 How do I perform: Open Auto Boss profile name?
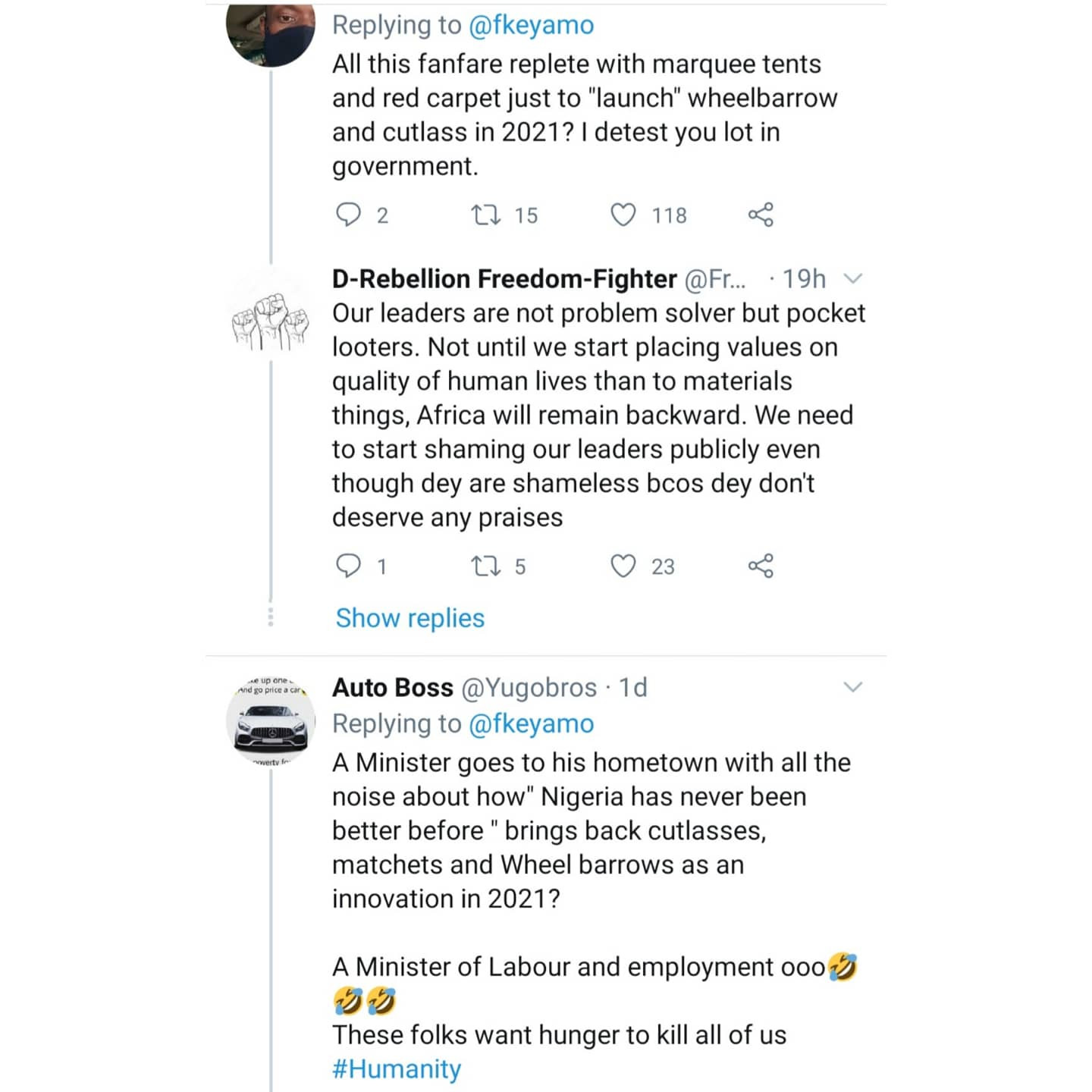(392, 688)
